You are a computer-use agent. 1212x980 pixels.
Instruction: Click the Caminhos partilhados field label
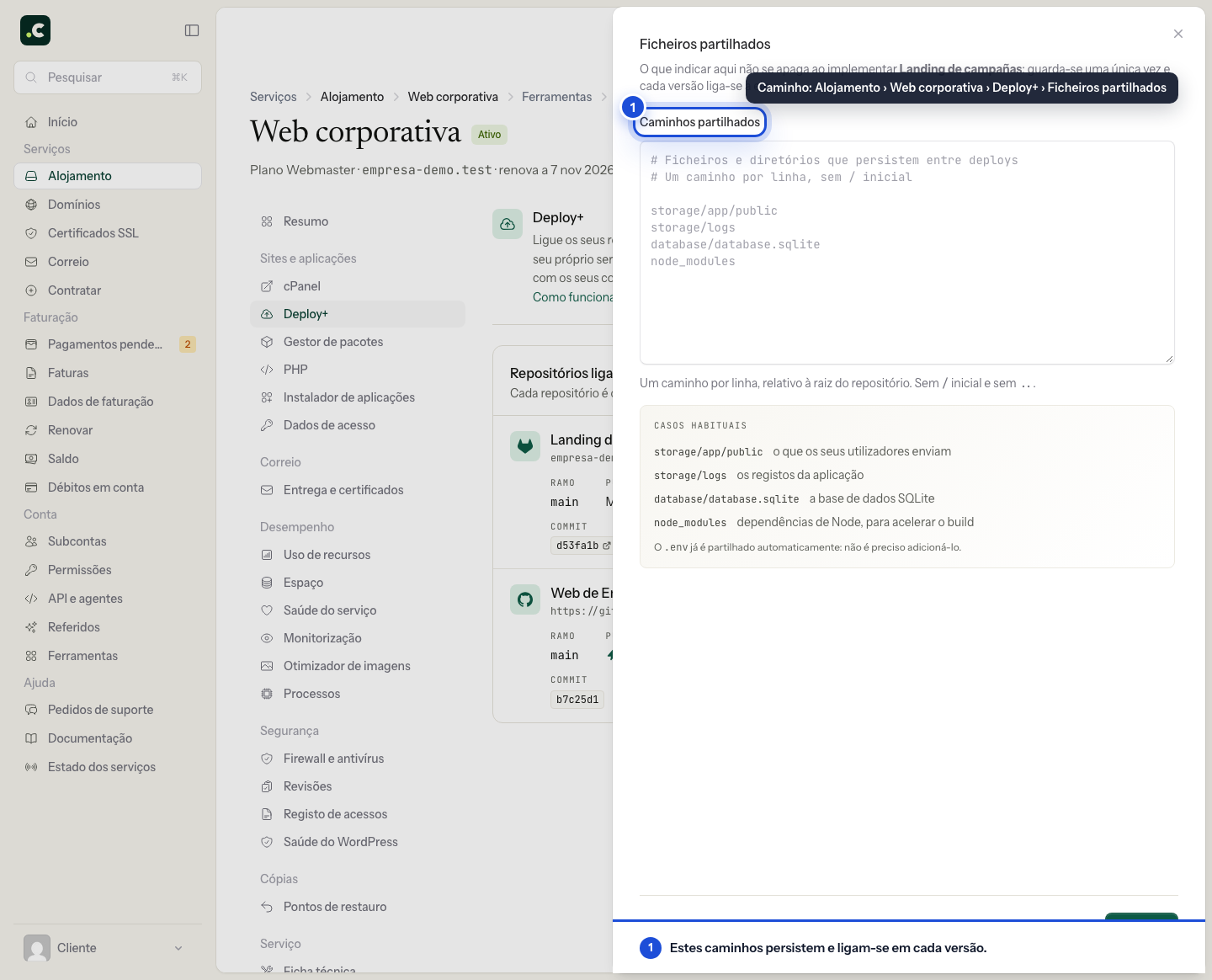699,122
